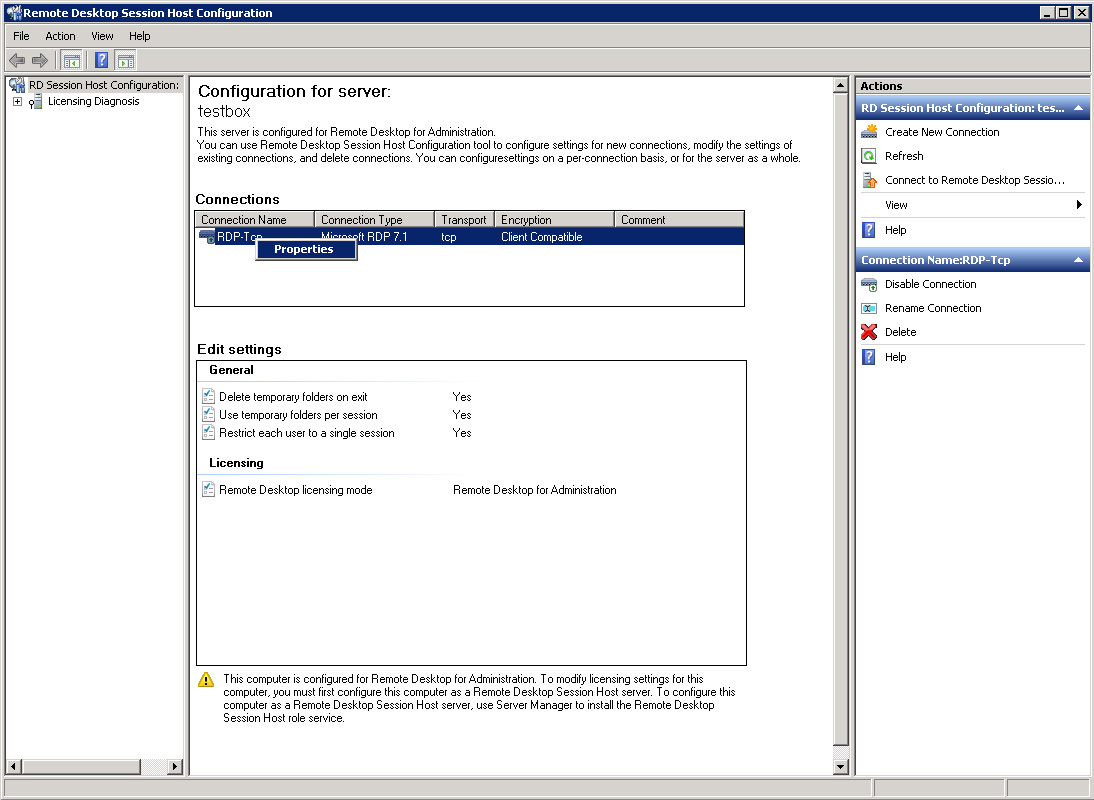Image resolution: width=1094 pixels, height=800 pixels.
Task: Sort by Transport column header
Action: coord(465,220)
